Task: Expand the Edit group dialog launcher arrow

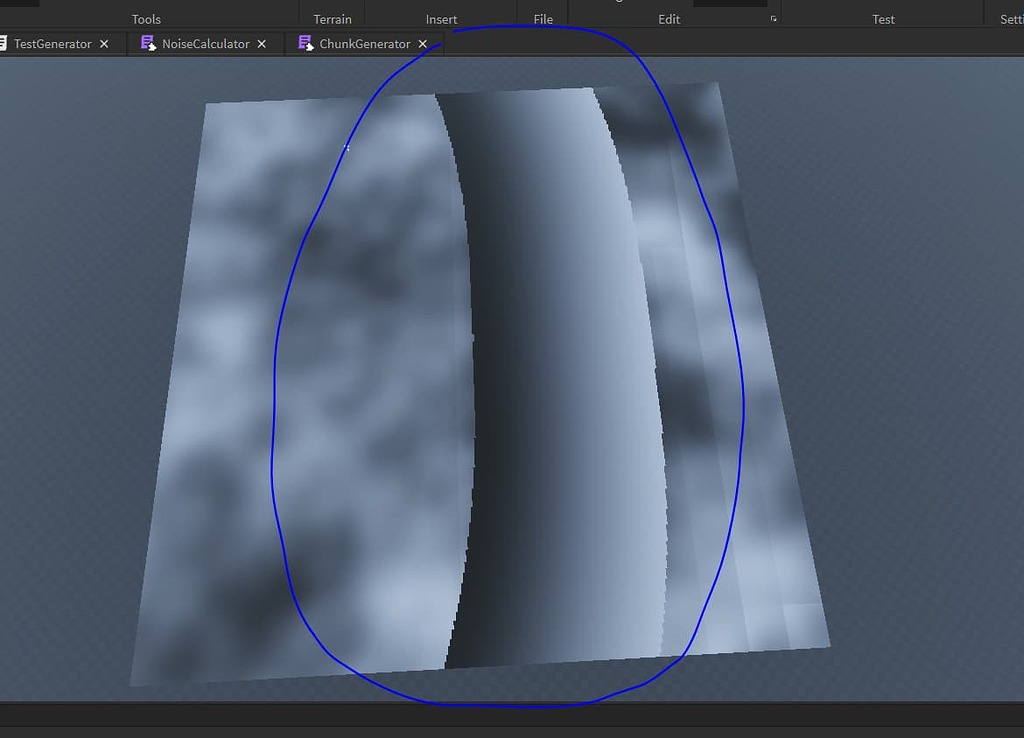Action: (773, 20)
